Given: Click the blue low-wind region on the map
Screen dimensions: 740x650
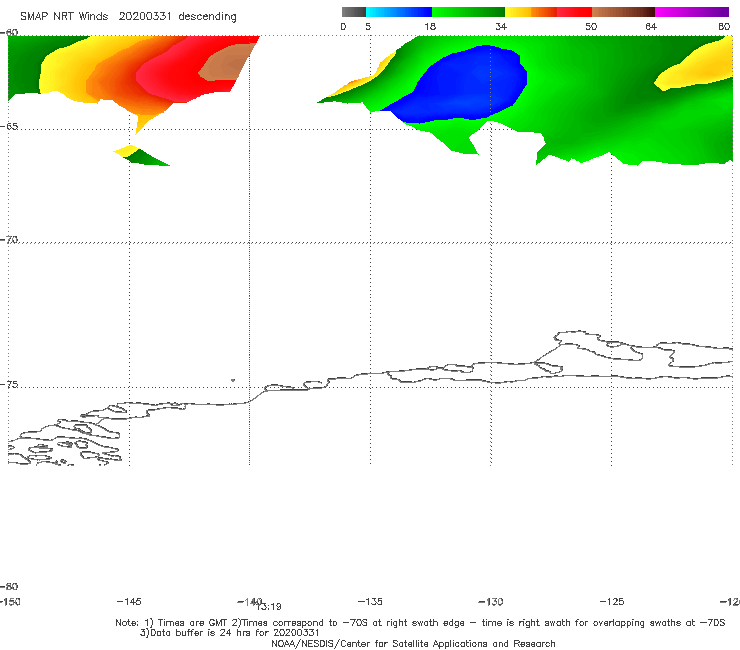Looking at the screenshot, I should pyautogui.click(x=465, y=85).
